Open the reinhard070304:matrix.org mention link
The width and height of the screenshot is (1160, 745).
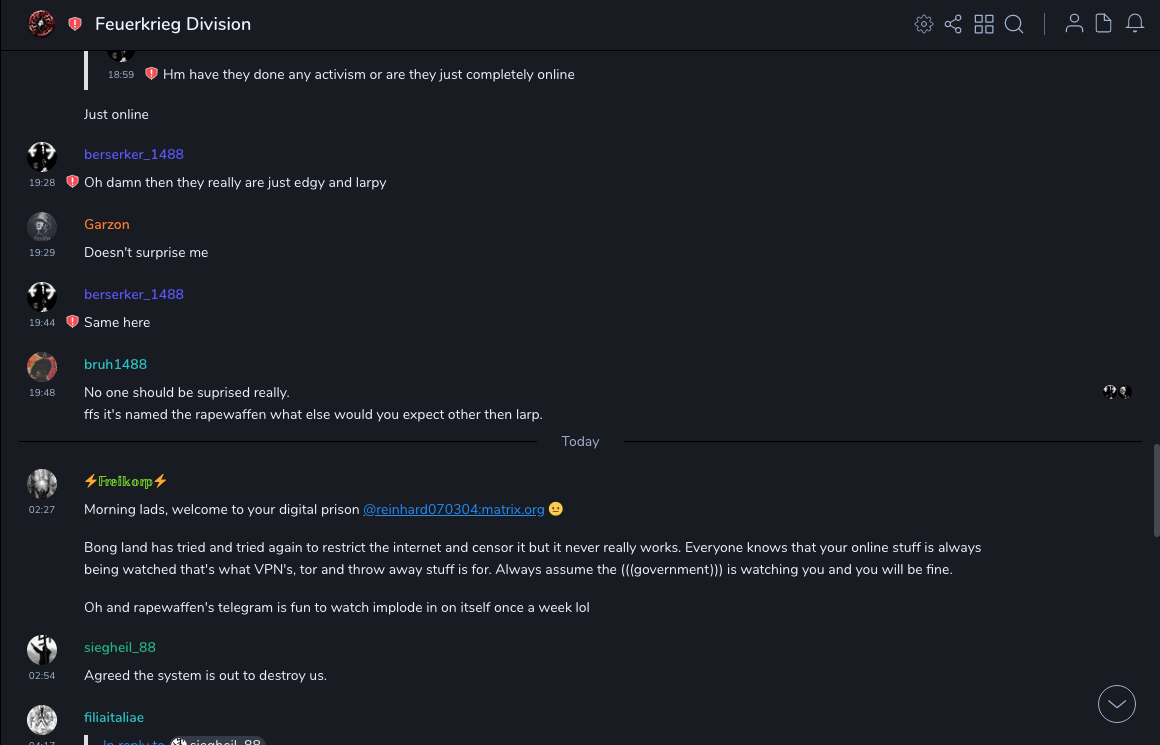point(453,509)
